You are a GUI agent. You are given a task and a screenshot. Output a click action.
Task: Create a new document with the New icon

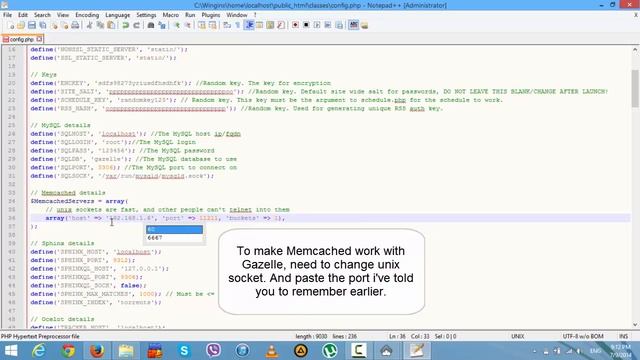point(11,25)
